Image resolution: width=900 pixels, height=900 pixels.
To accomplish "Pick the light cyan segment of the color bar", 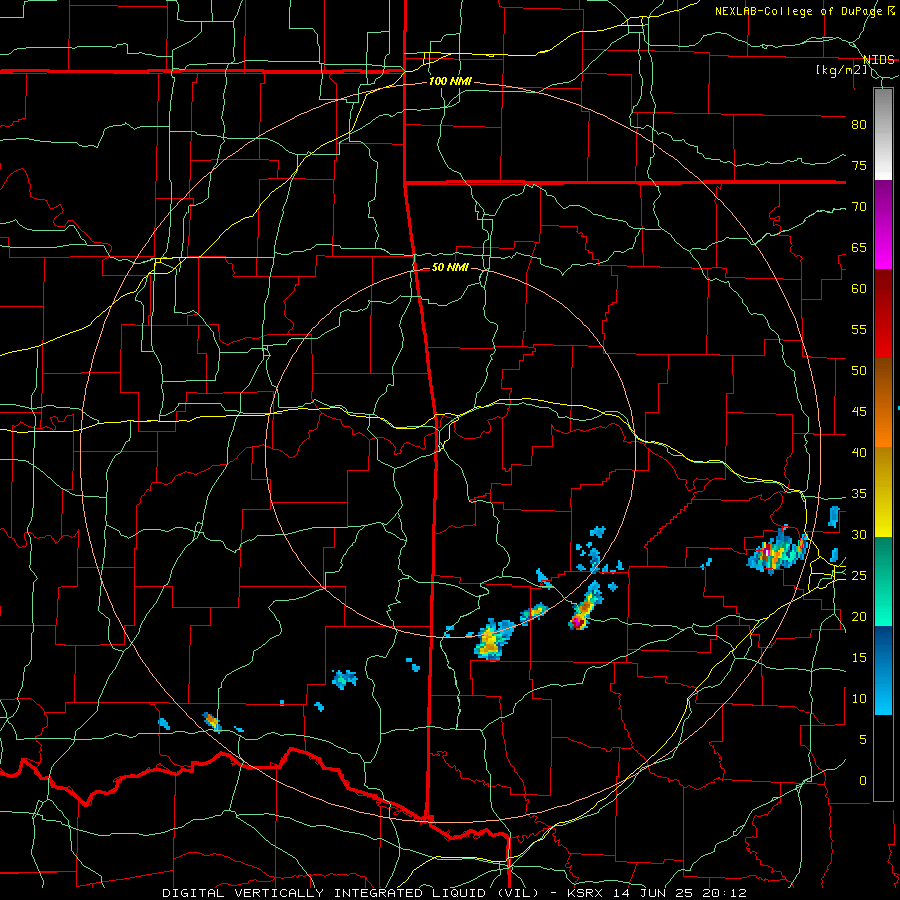I will coord(883,692).
